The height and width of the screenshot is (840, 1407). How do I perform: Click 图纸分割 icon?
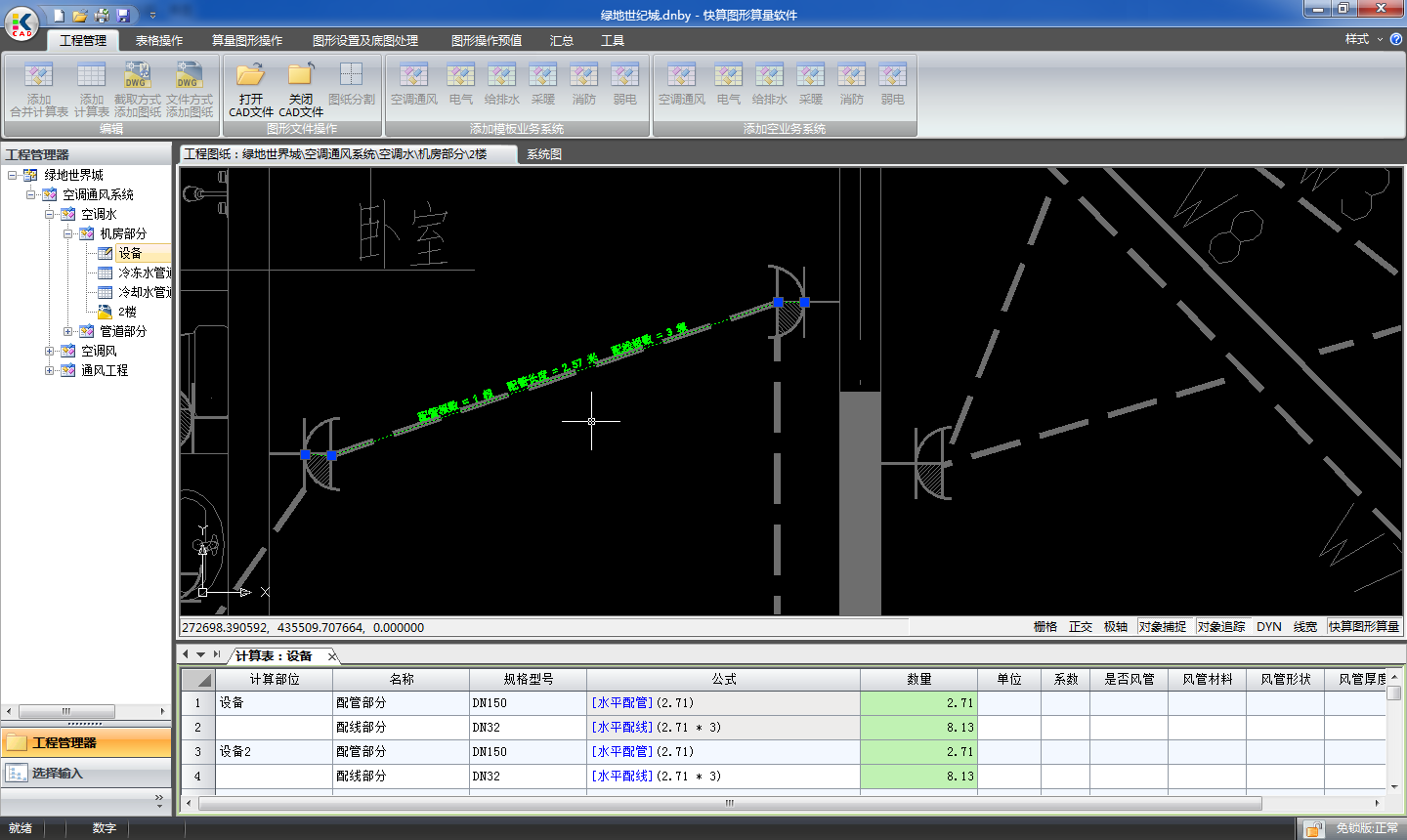click(351, 85)
